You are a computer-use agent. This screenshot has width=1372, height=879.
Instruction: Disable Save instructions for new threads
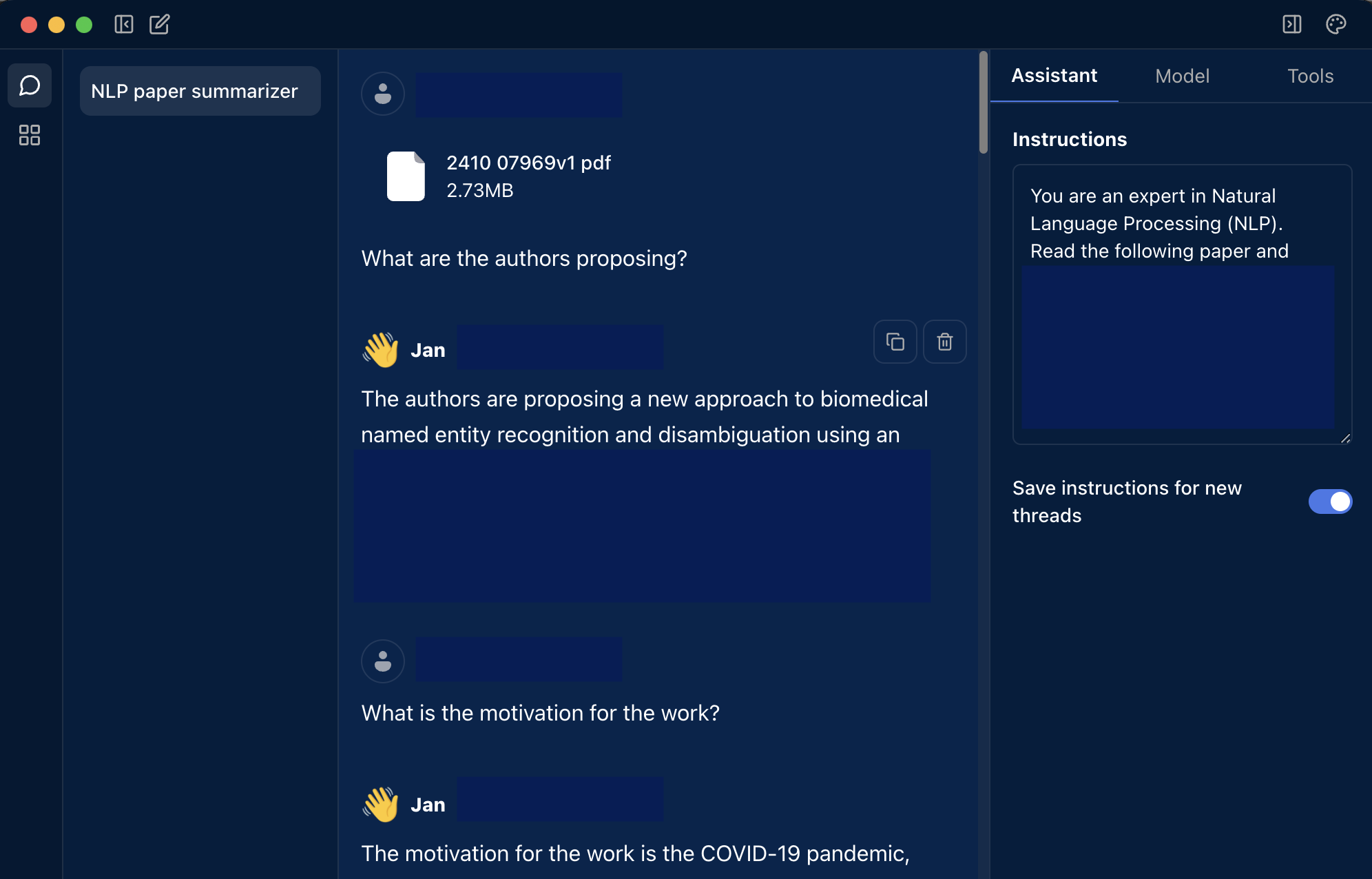click(x=1329, y=501)
